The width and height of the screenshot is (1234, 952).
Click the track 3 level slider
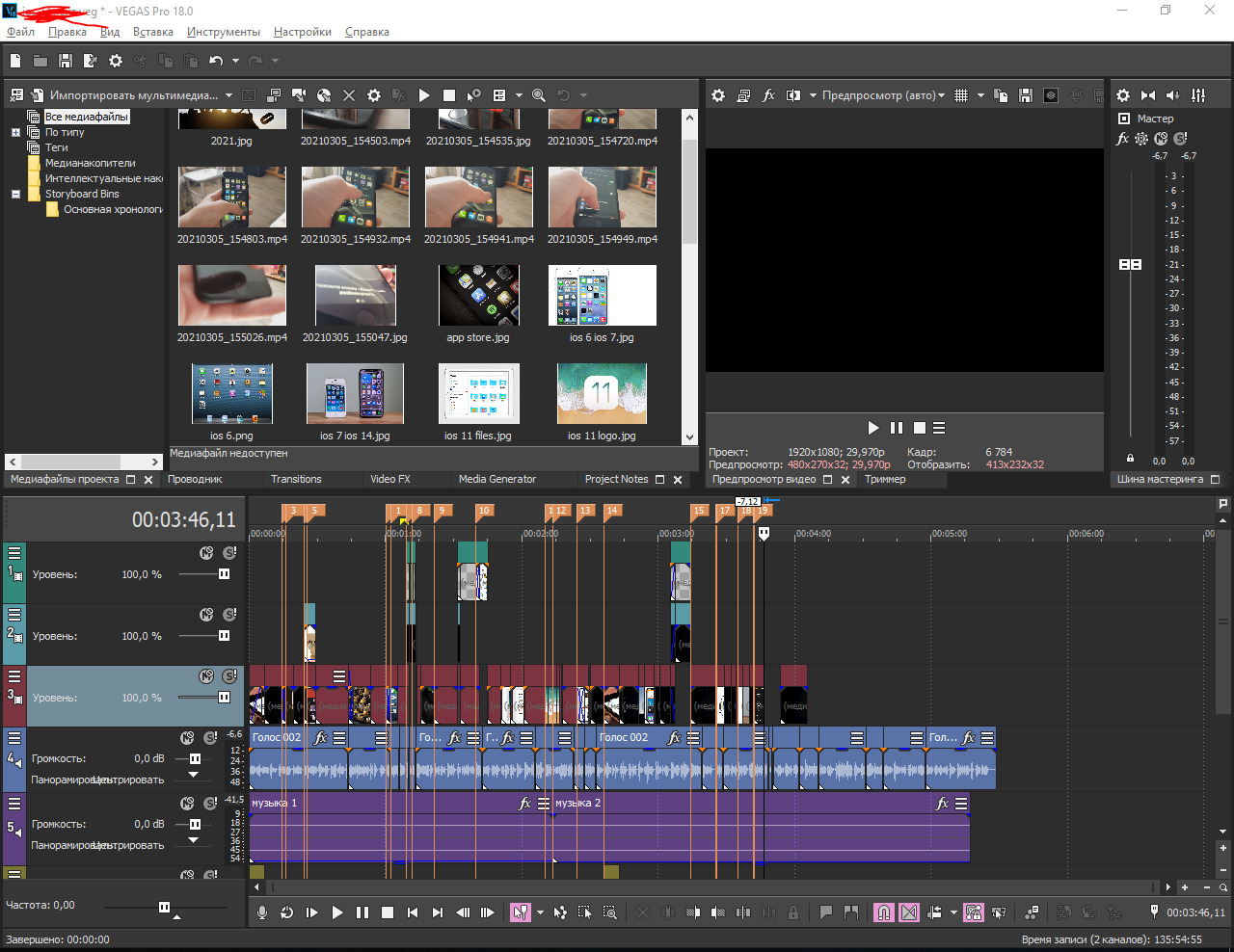224,698
